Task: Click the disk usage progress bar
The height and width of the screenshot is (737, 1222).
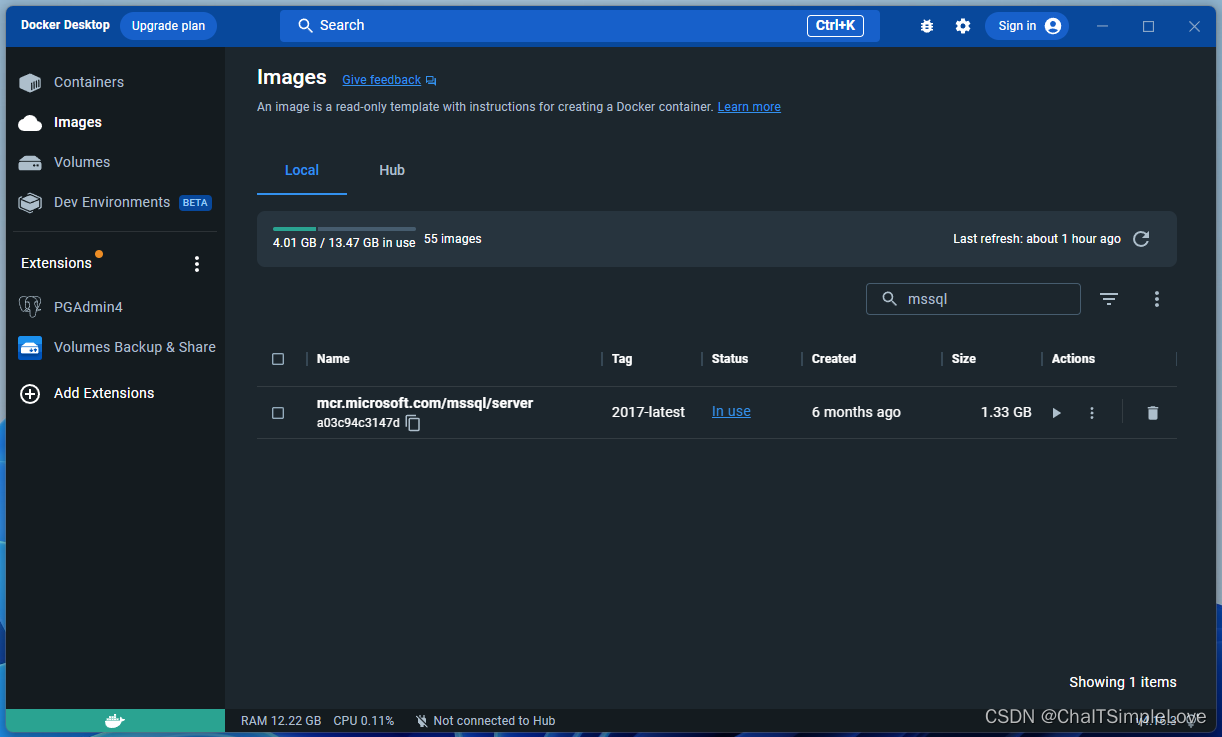Action: pyautogui.click(x=344, y=229)
